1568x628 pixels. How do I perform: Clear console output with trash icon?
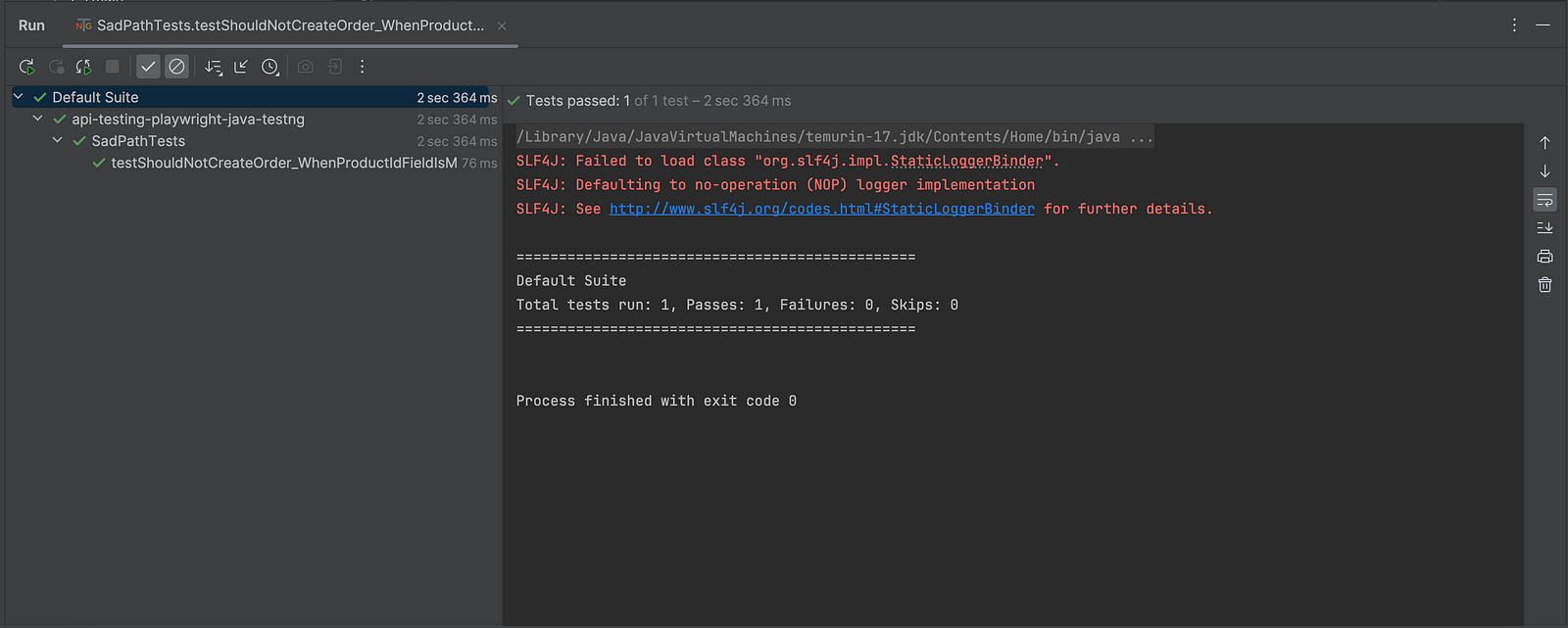1544,285
